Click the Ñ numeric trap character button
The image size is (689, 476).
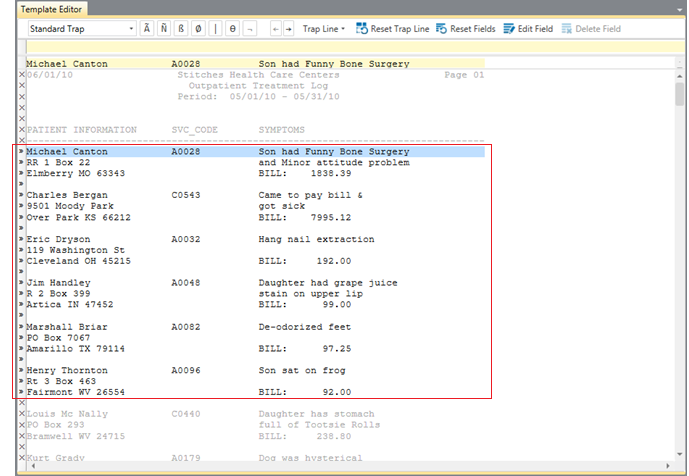(x=164, y=29)
